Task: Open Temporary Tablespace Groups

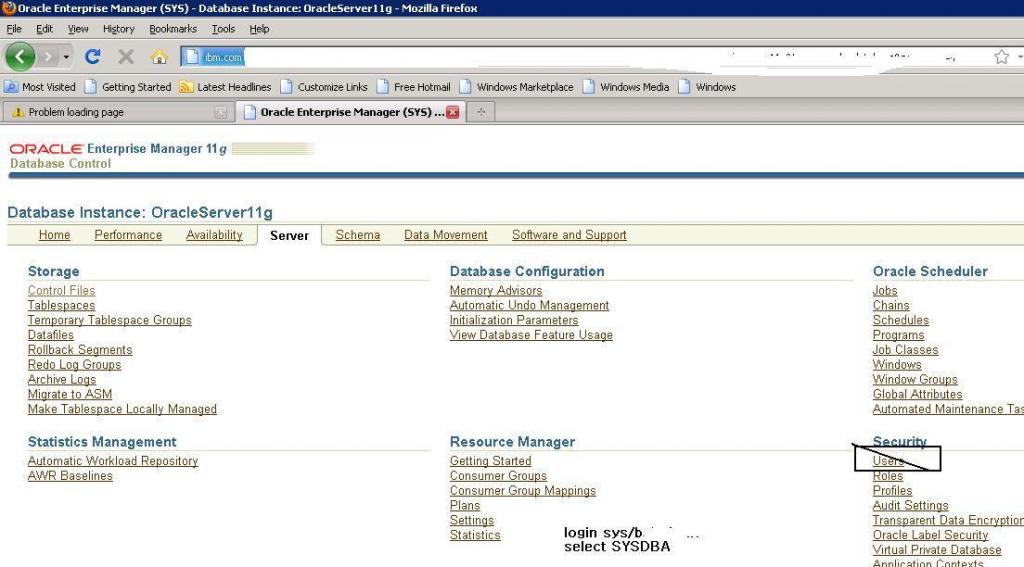Action: [110, 320]
